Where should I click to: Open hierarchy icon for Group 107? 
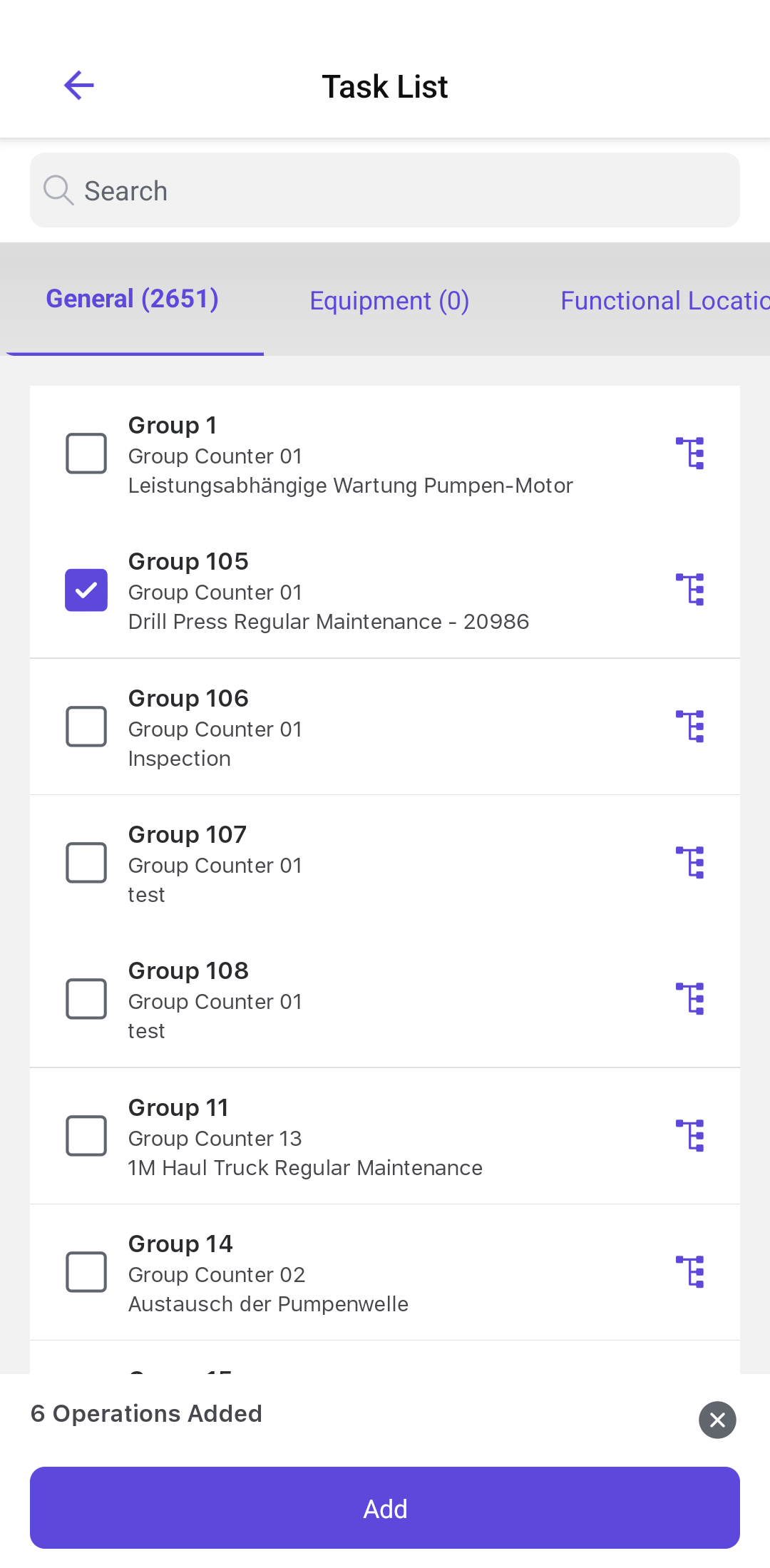coord(690,863)
